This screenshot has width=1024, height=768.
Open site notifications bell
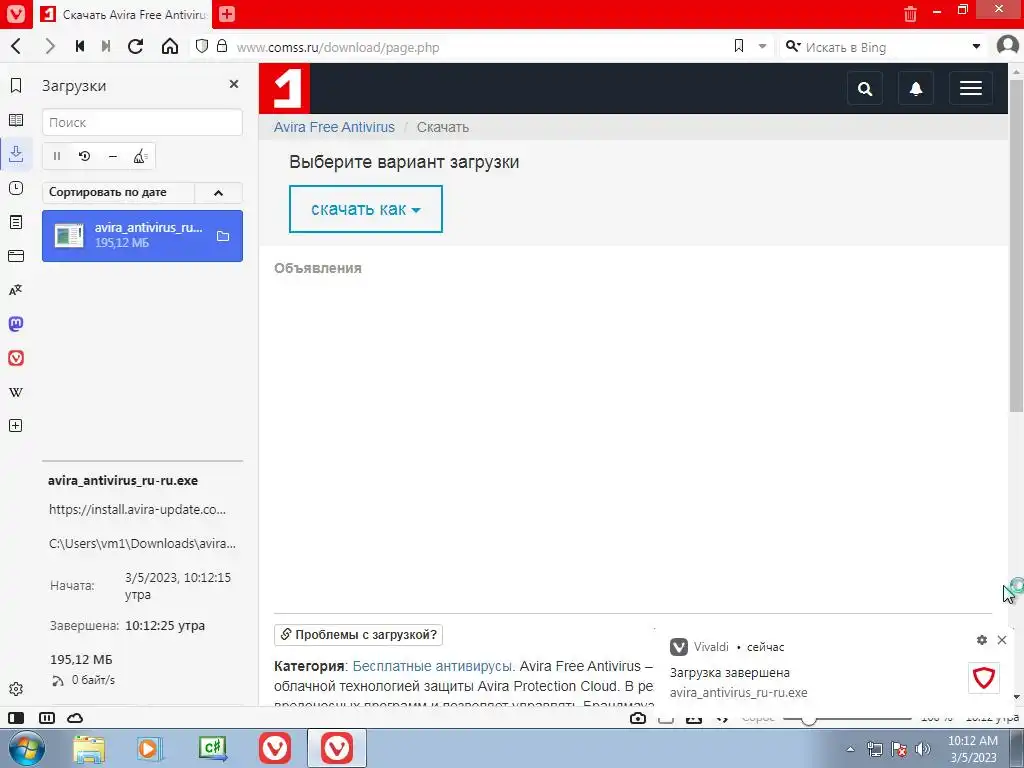click(x=916, y=88)
